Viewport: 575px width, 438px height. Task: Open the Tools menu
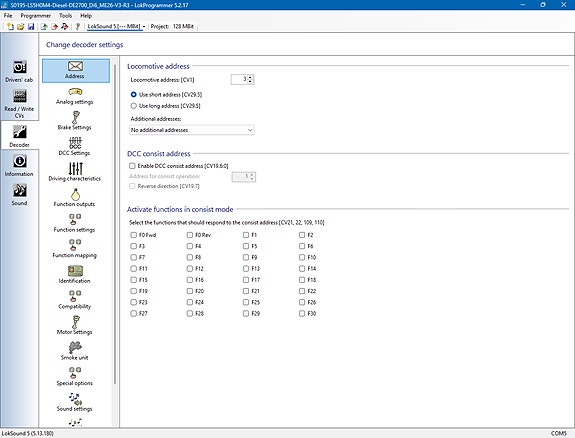[x=65, y=15]
